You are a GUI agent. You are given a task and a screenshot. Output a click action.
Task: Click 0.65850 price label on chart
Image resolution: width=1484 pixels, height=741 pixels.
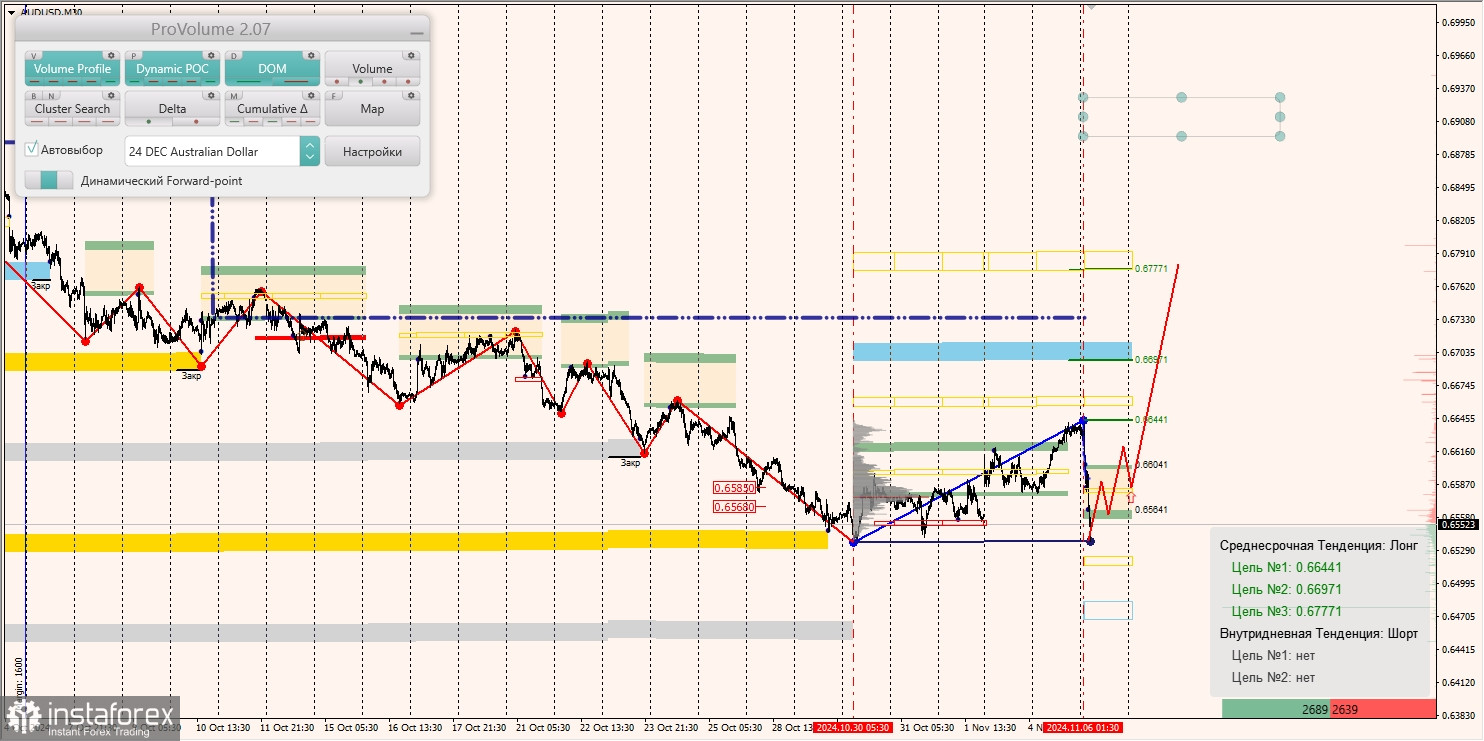tap(734, 488)
